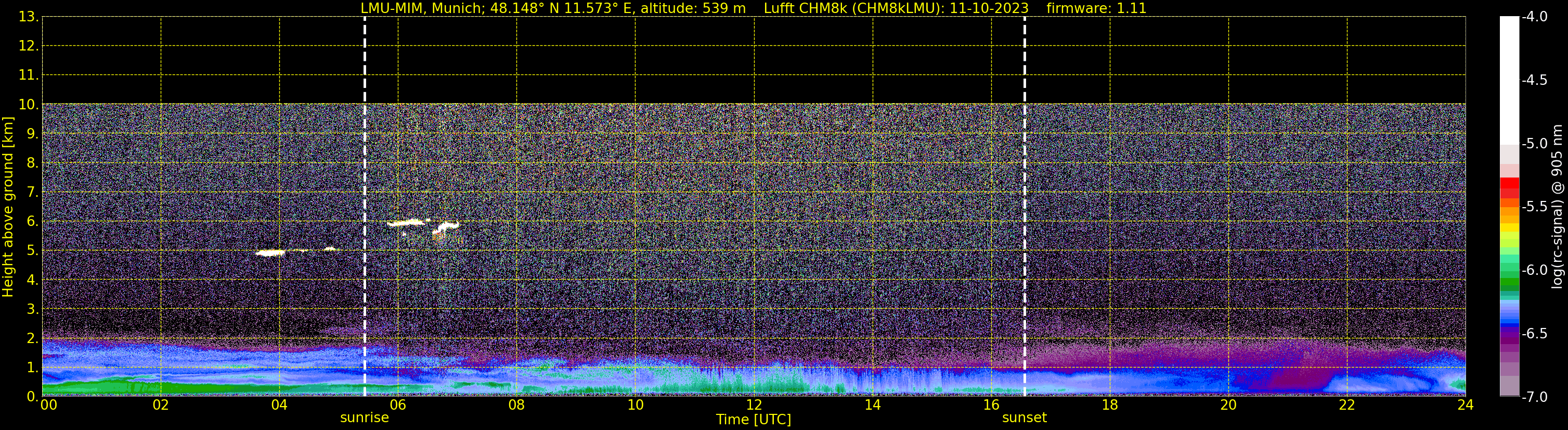Image resolution: width=1568 pixels, height=430 pixels.
Task: Click the plot title starting 'LMU-MIM, Munich'
Action: (x=753, y=8)
